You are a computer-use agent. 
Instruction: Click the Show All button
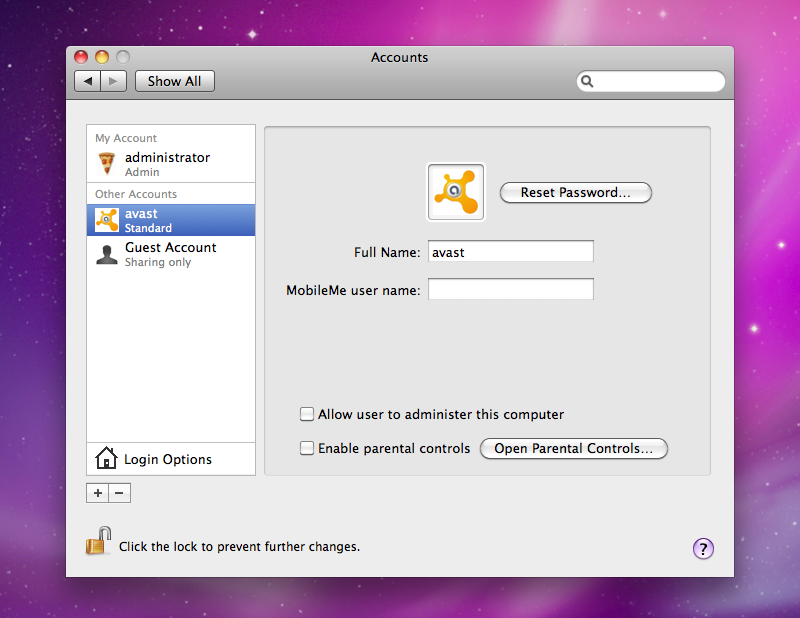[174, 81]
